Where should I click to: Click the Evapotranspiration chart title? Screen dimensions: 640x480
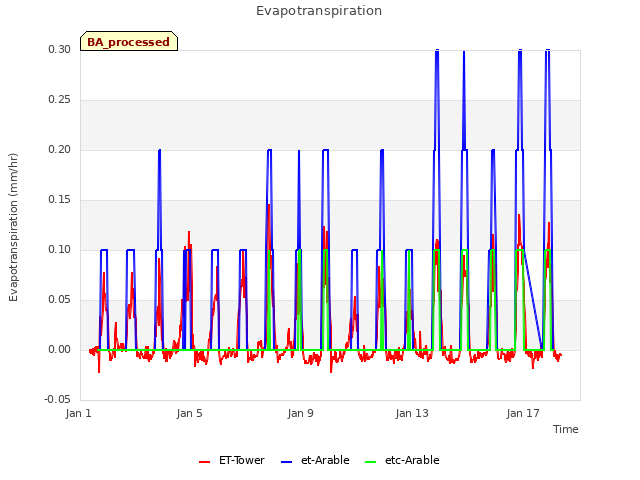pyautogui.click(x=319, y=11)
